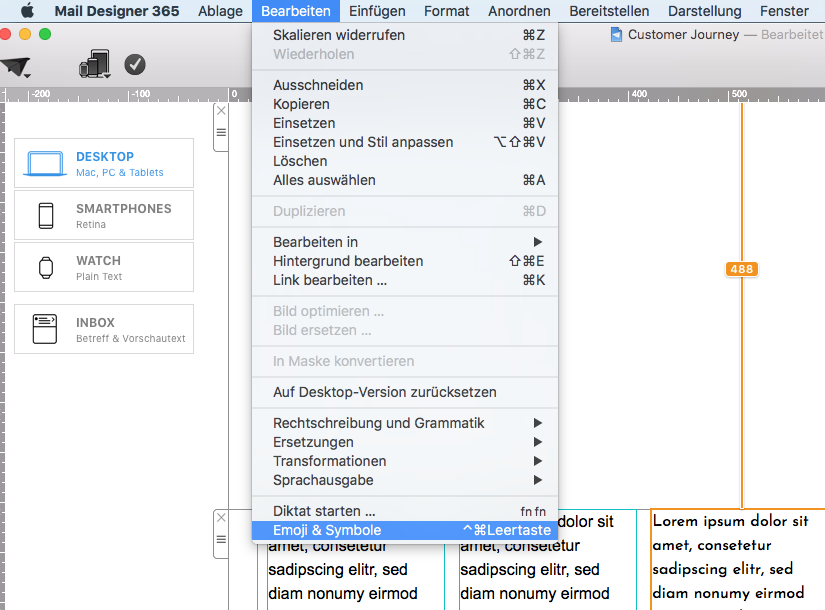Switch to the Smartphones Retina view
The image size is (825, 610).
104,215
